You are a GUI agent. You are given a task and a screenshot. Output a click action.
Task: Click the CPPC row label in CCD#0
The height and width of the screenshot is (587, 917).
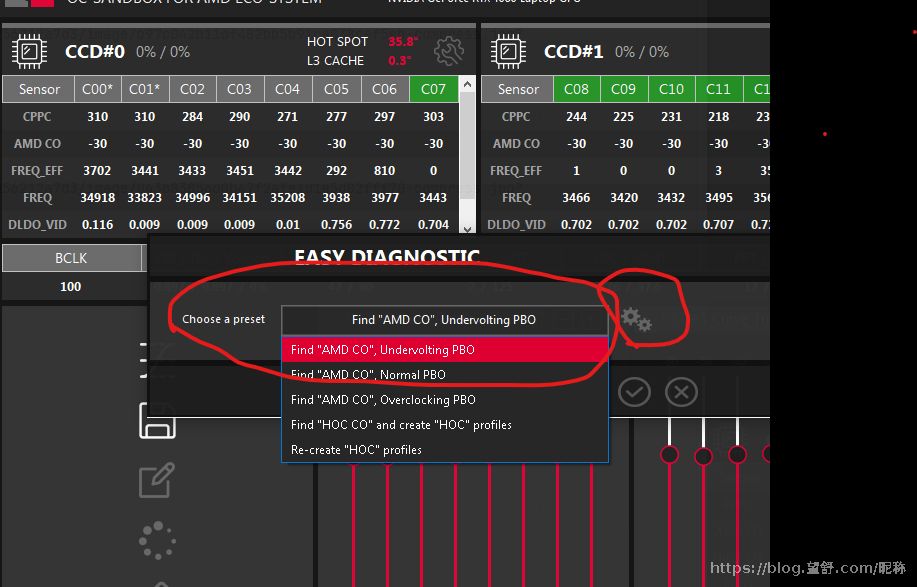[37, 116]
